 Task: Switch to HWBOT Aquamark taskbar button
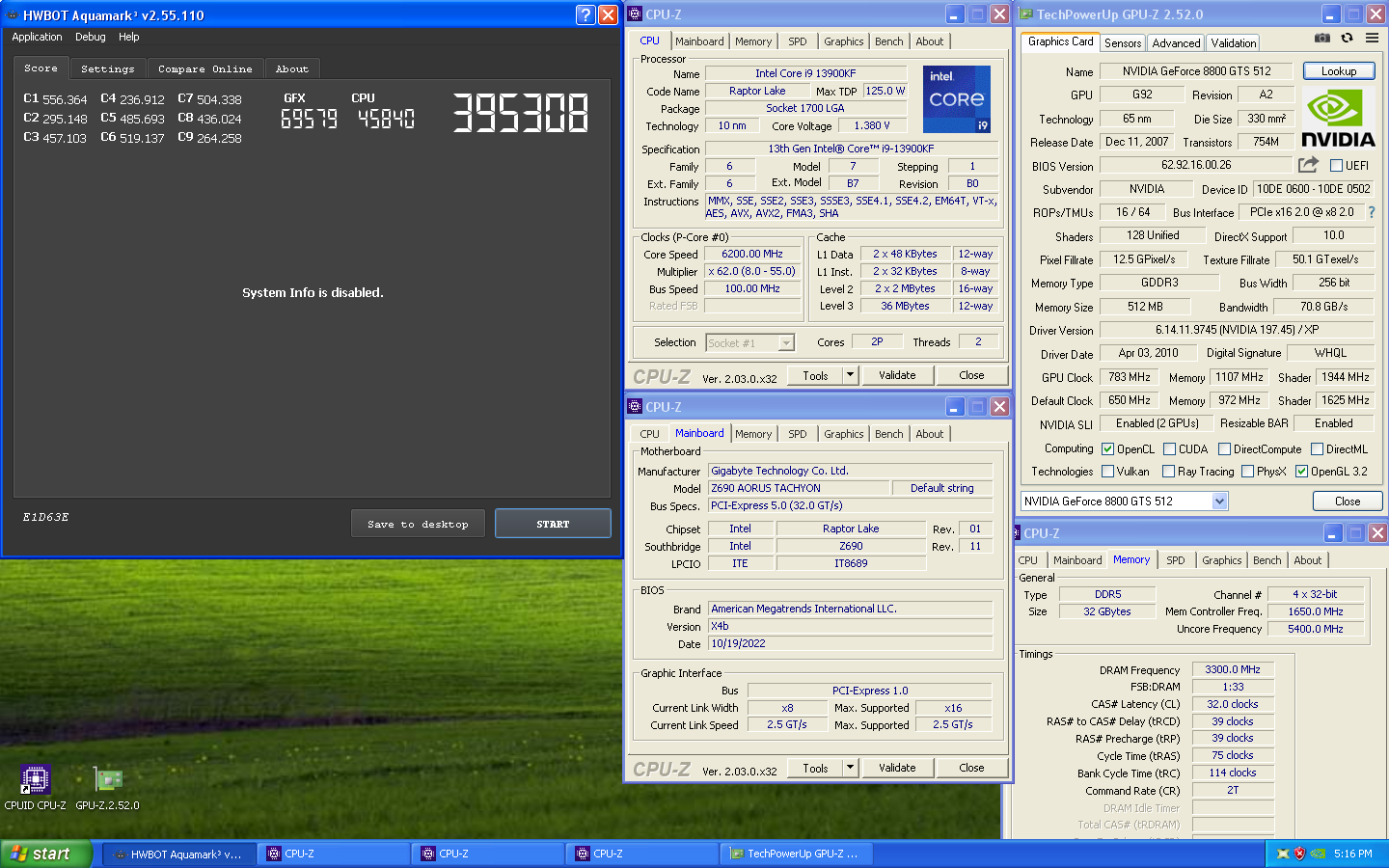178,854
